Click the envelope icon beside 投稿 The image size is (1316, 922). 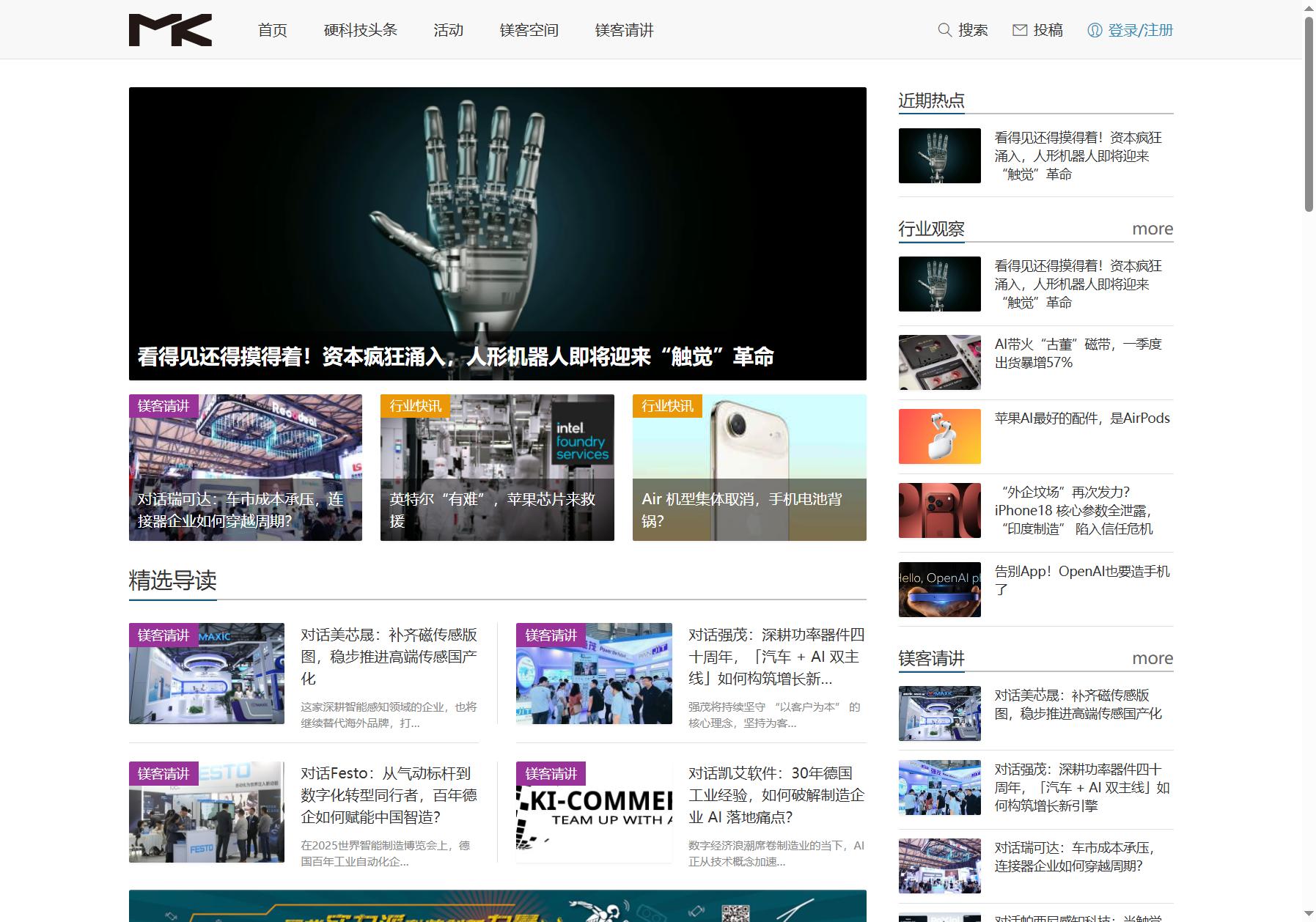(x=1020, y=30)
